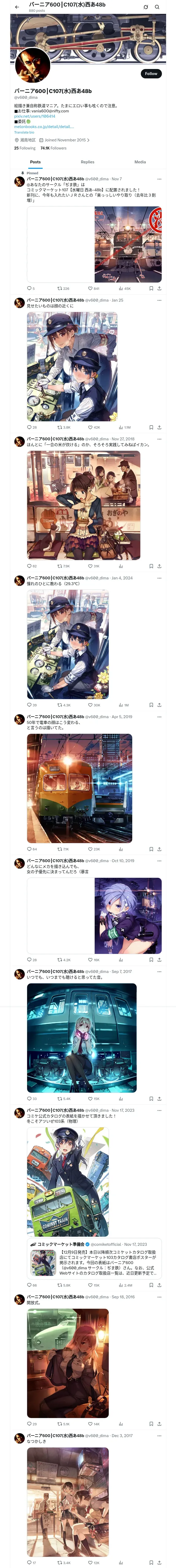Screen dimensions: 176x1568
Task: Go back using the arrow at the top
Action: [x=17, y=7]
